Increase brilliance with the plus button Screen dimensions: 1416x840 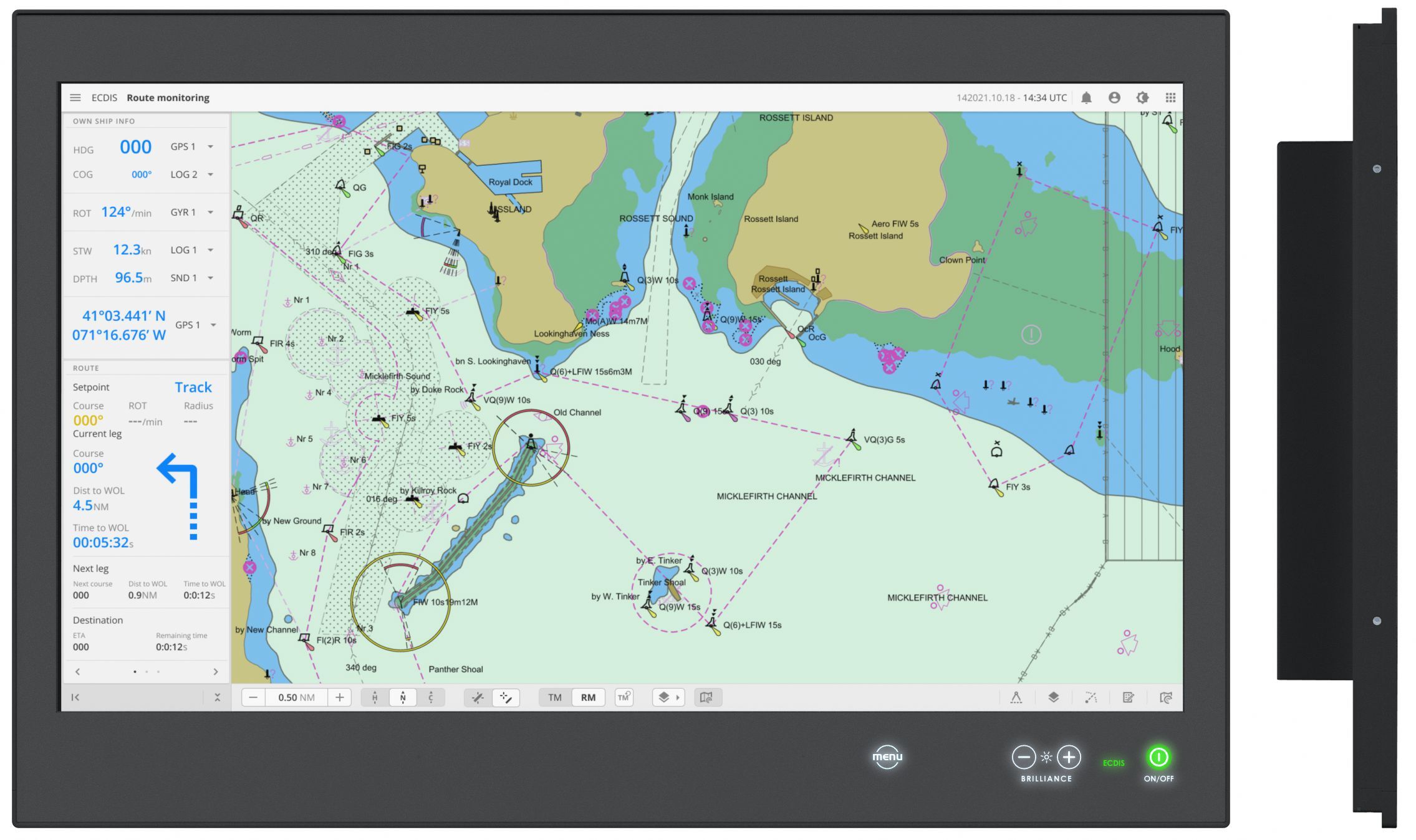pos(1069,757)
